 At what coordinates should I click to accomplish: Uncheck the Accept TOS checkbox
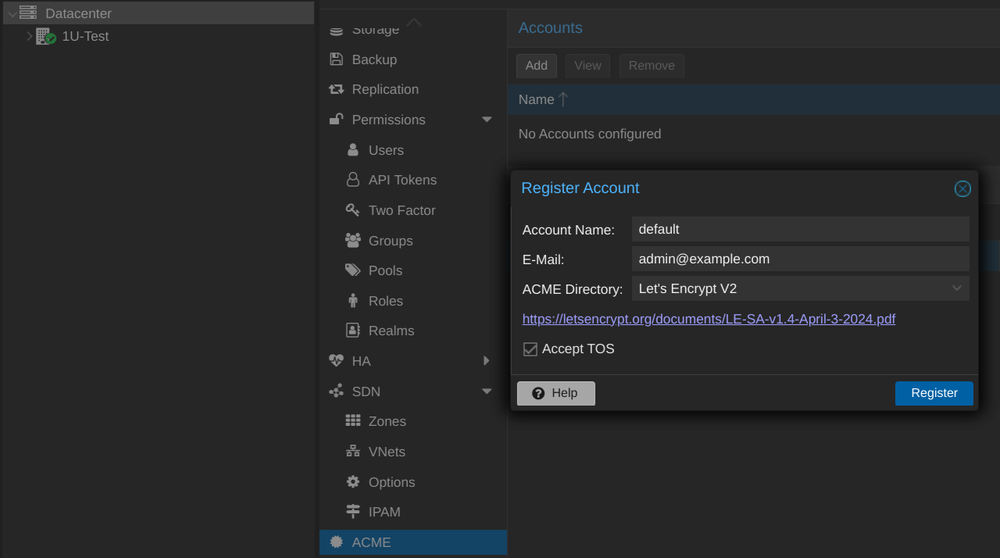(530, 349)
